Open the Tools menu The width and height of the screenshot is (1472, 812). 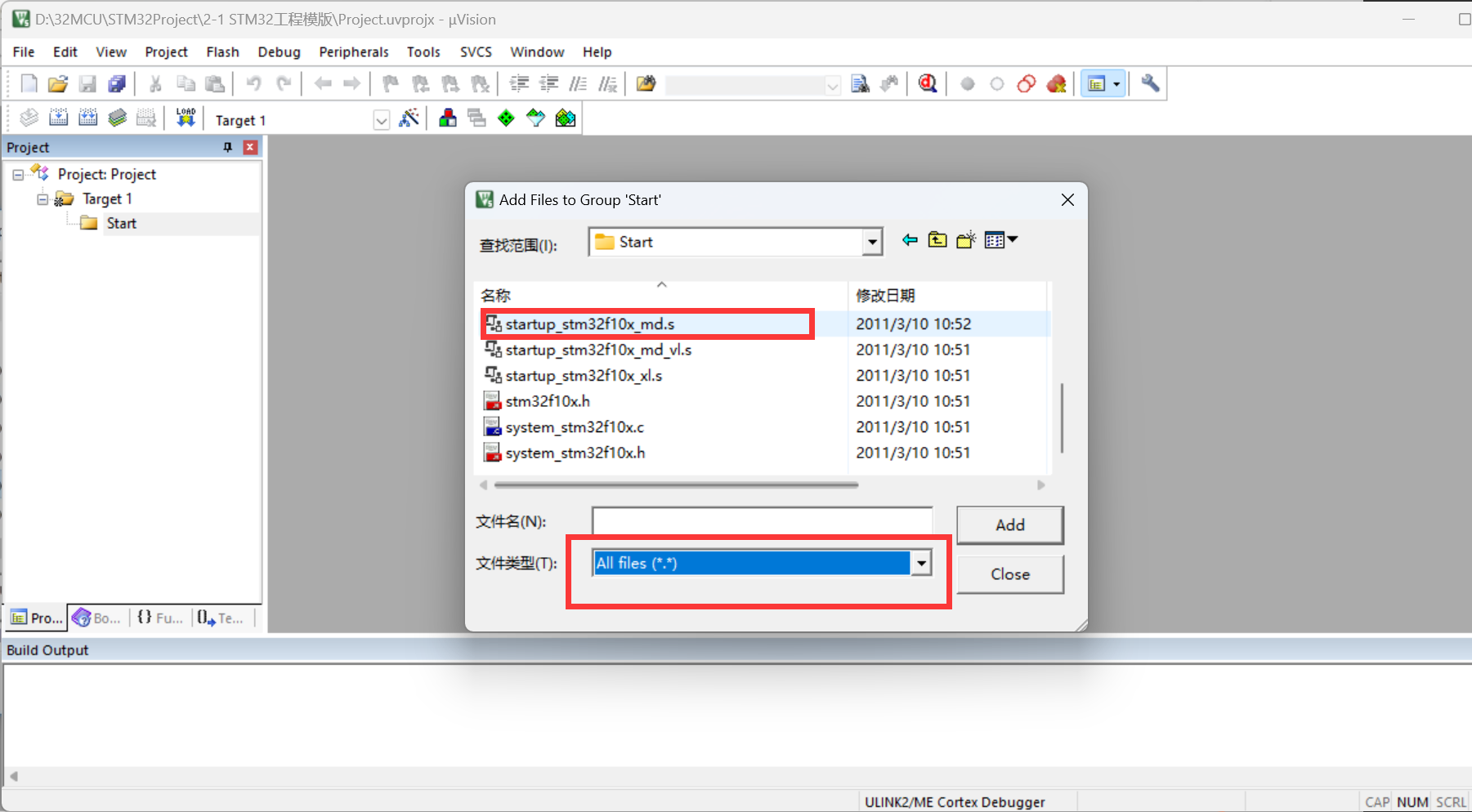click(423, 51)
